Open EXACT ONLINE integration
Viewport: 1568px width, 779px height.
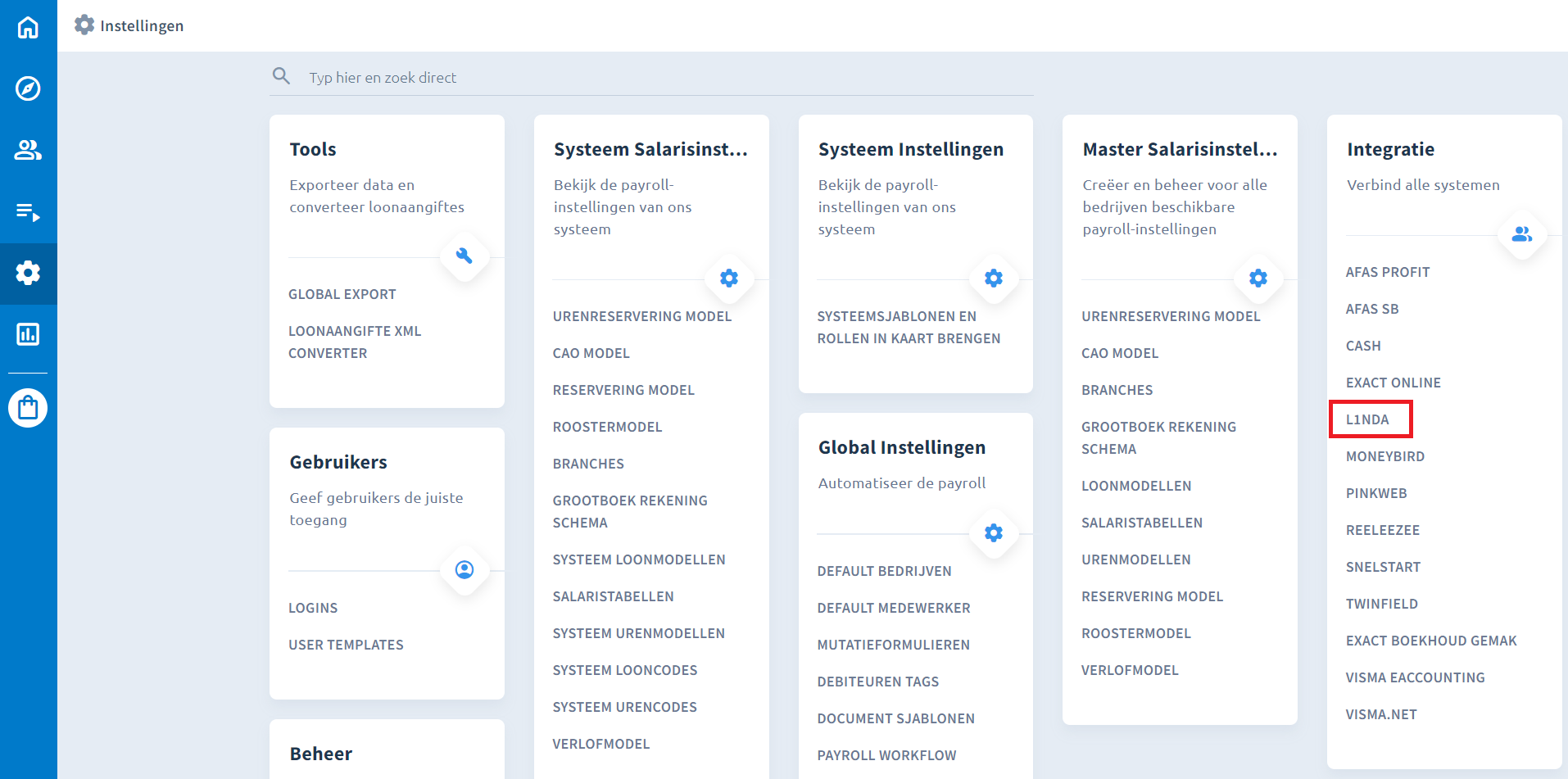coord(1394,383)
